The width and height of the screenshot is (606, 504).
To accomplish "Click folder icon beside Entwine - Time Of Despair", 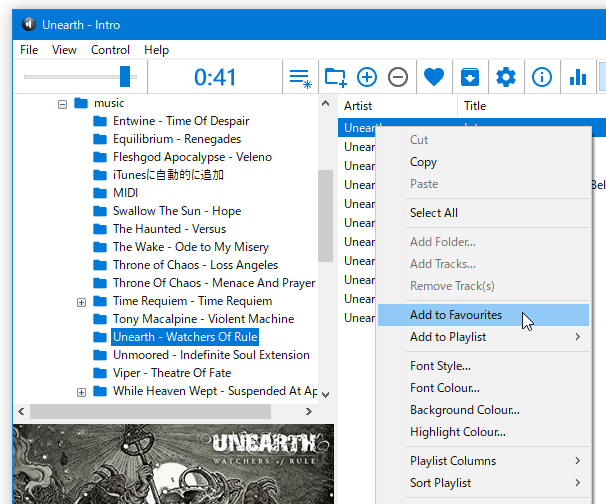I will point(100,121).
